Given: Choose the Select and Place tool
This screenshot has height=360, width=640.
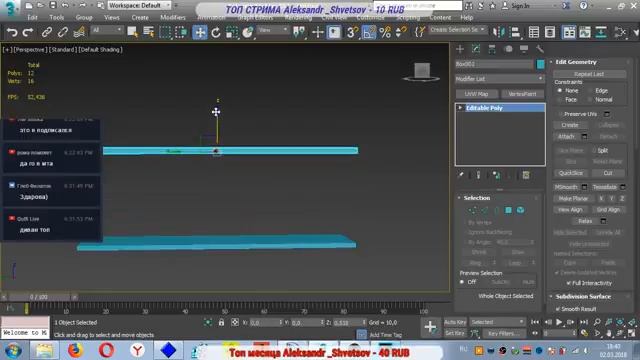Looking at the screenshot, I should pyautogui.click(x=248, y=32).
